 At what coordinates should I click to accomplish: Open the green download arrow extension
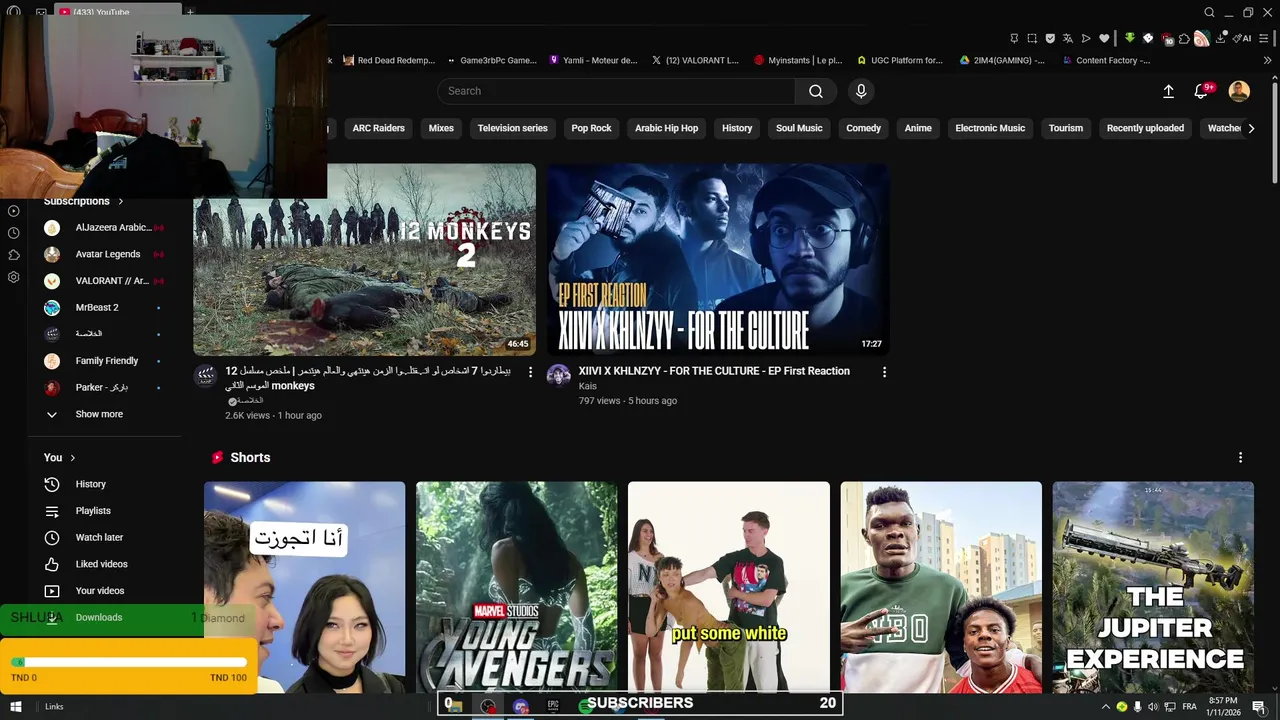(1130, 38)
